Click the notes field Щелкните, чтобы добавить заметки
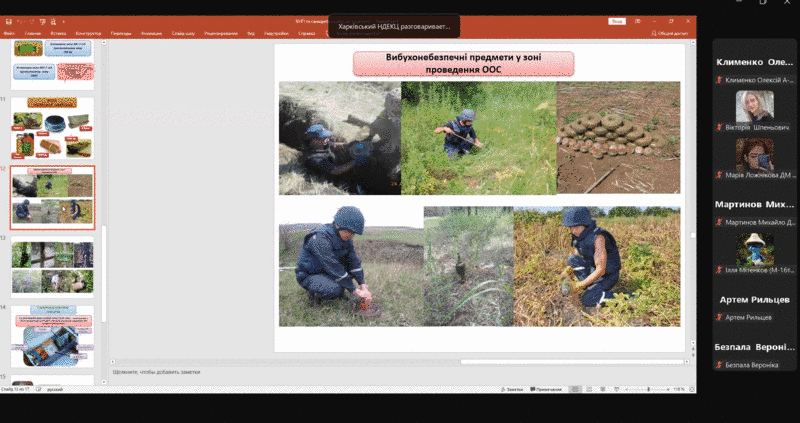 (x=157, y=372)
